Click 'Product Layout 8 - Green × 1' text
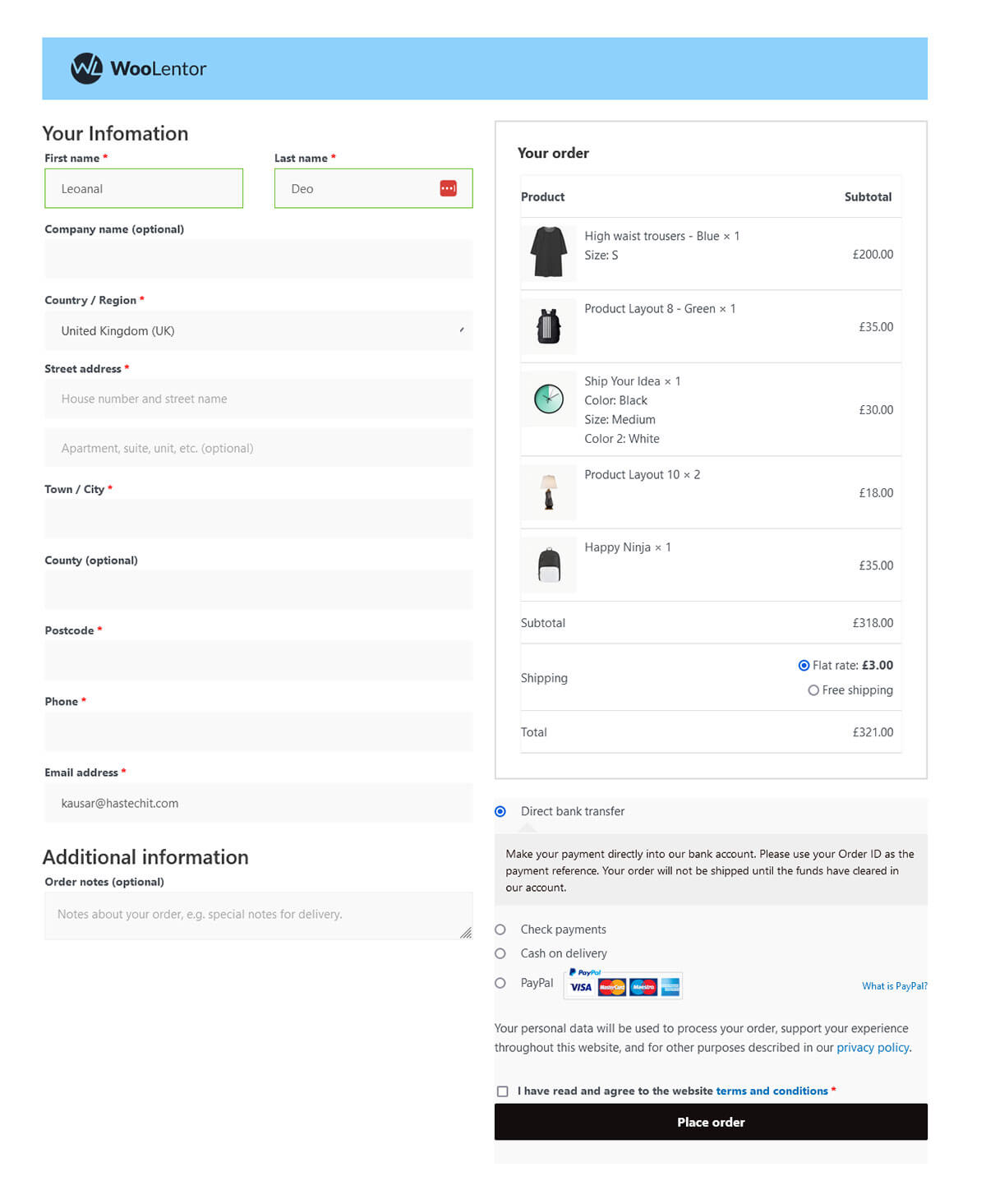Viewport: 986px width, 1204px height. click(x=660, y=309)
